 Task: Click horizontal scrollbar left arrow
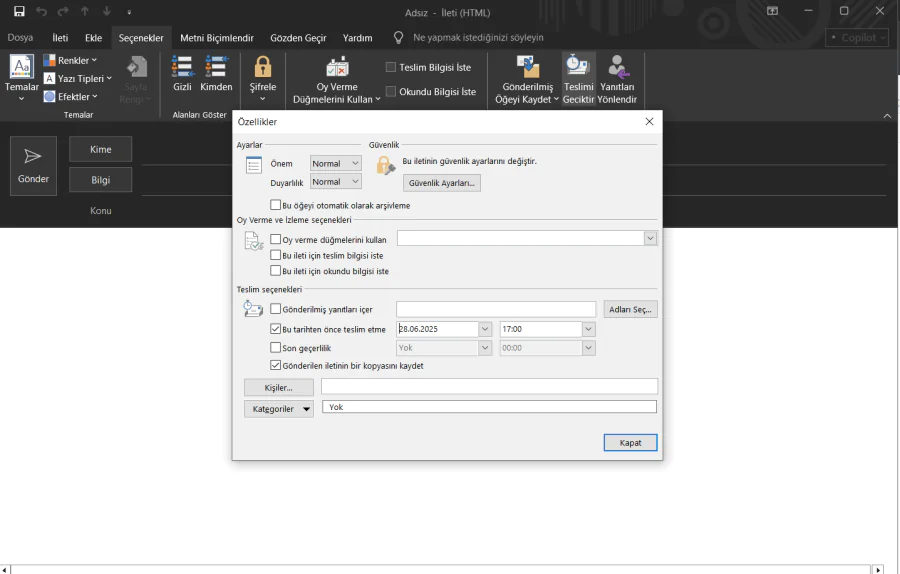5,569
